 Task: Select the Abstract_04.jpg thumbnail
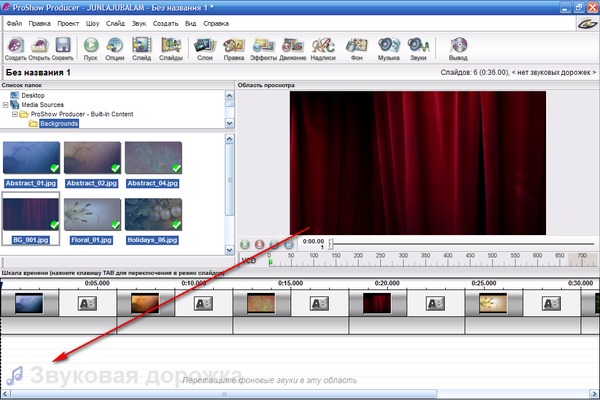(153, 158)
